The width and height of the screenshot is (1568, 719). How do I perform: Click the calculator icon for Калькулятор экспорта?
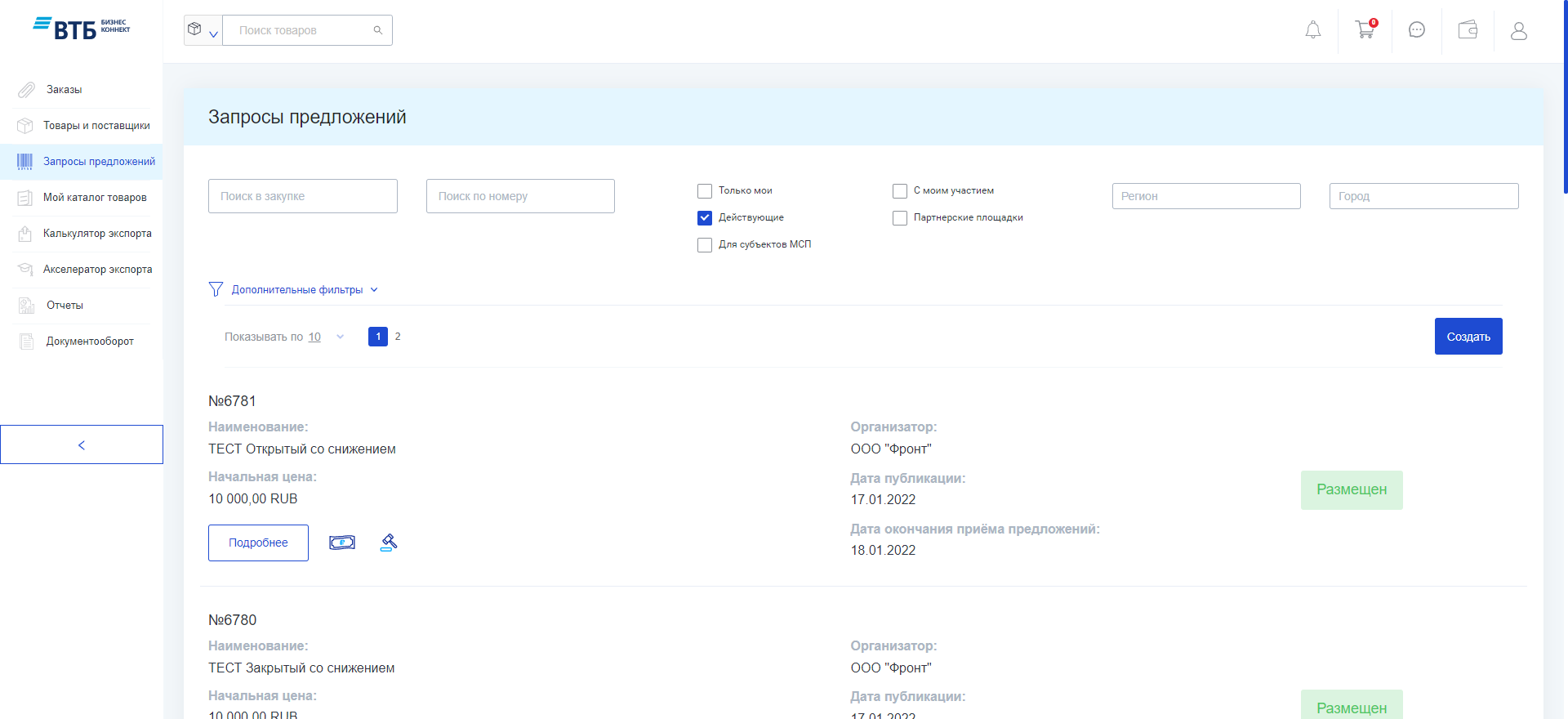click(25, 234)
